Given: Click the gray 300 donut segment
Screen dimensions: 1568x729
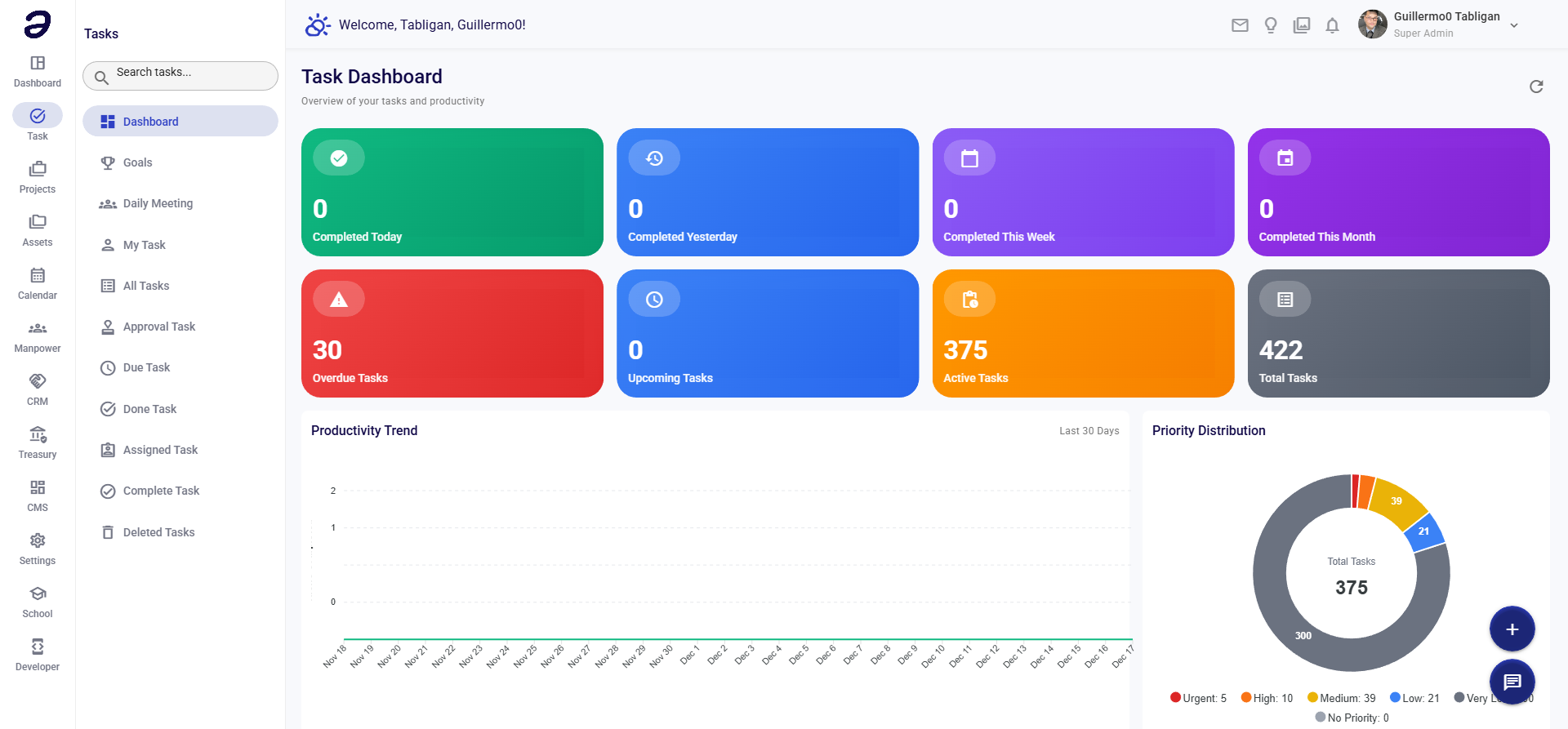Looking at the screenshot, I should pyautogui.click(x=1303, y=635).
